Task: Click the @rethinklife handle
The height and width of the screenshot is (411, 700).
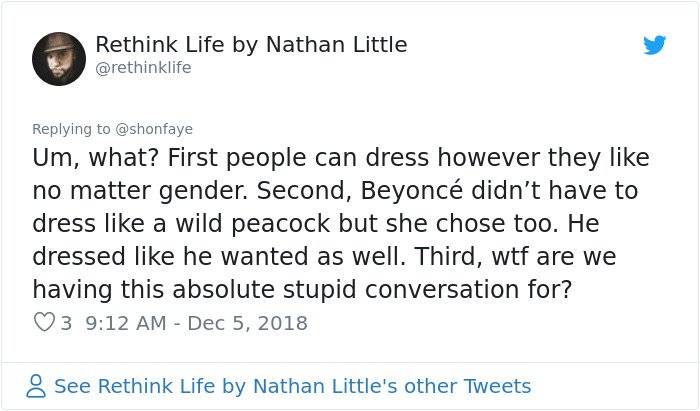Action: pos(143,68)
